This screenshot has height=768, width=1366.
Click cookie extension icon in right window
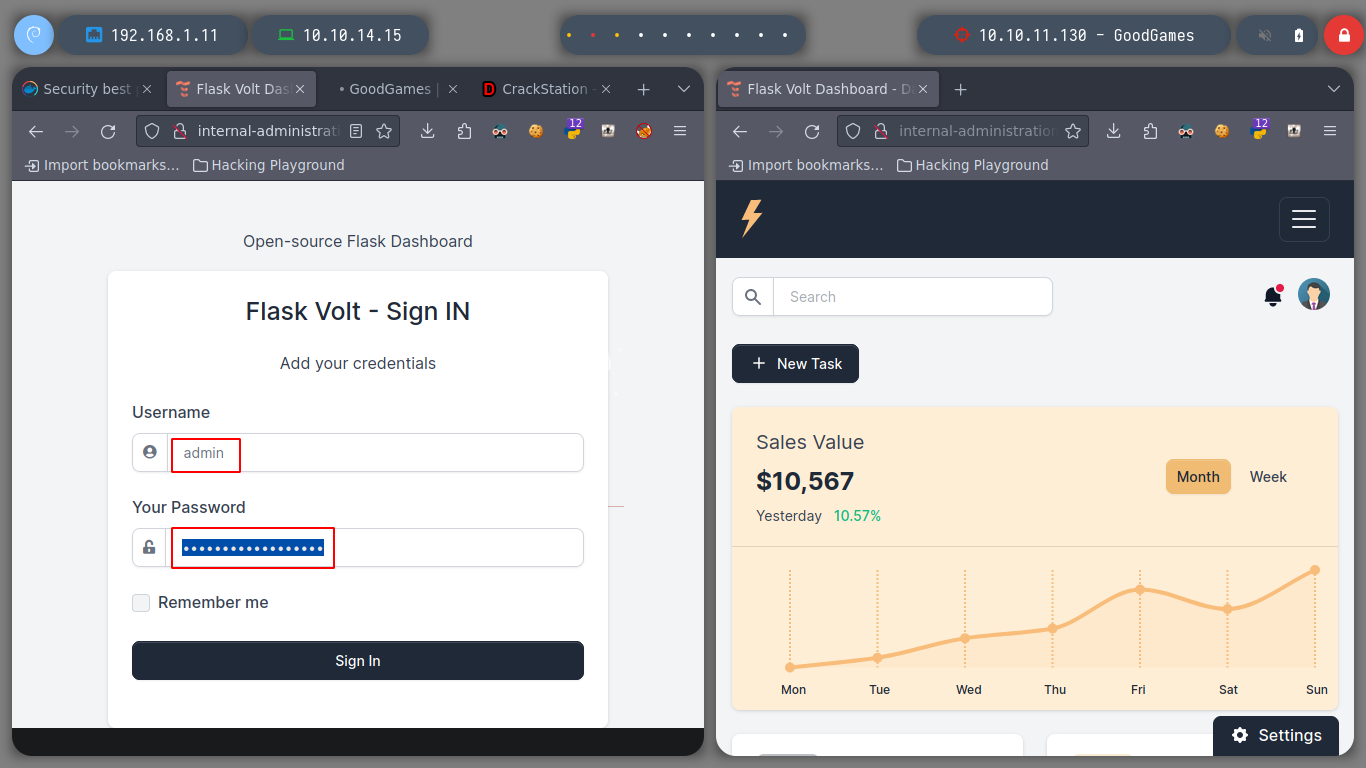1222,131
